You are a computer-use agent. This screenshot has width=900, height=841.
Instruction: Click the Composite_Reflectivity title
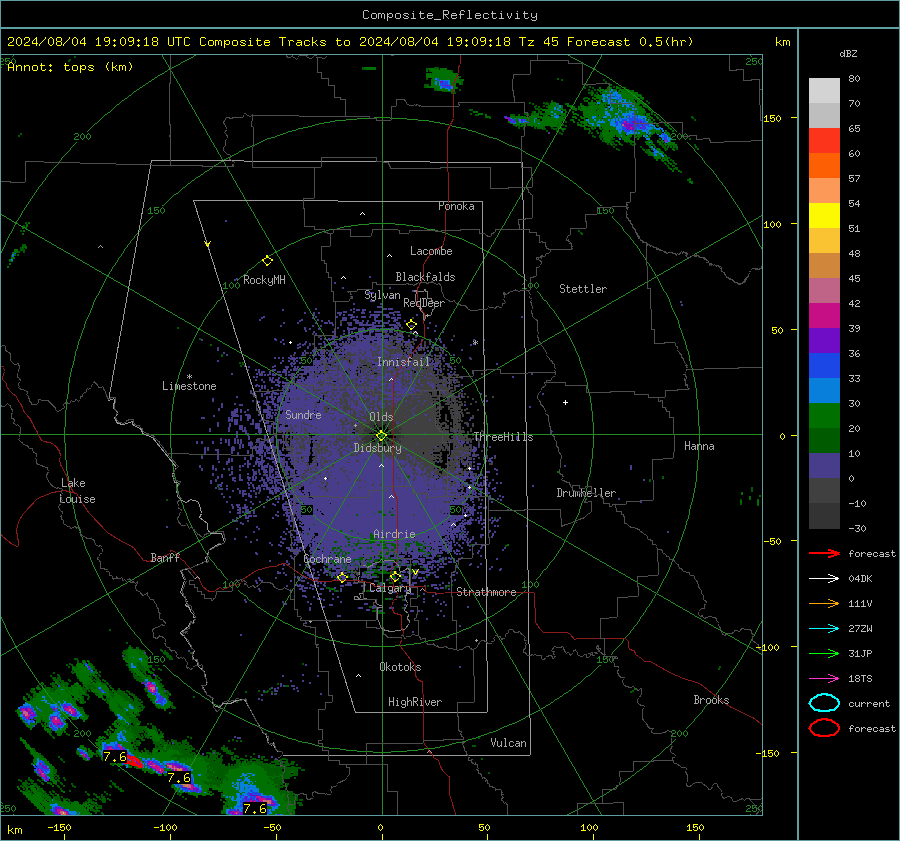click(x=450, y=15)
